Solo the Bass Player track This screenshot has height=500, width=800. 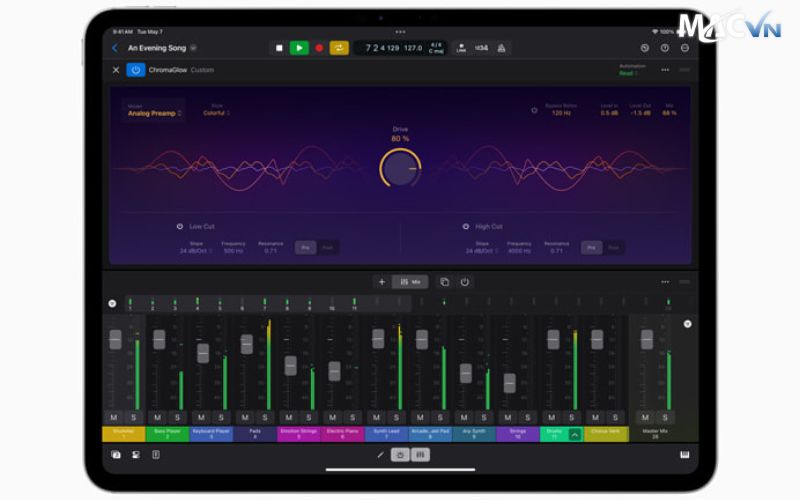click(178, 417)
